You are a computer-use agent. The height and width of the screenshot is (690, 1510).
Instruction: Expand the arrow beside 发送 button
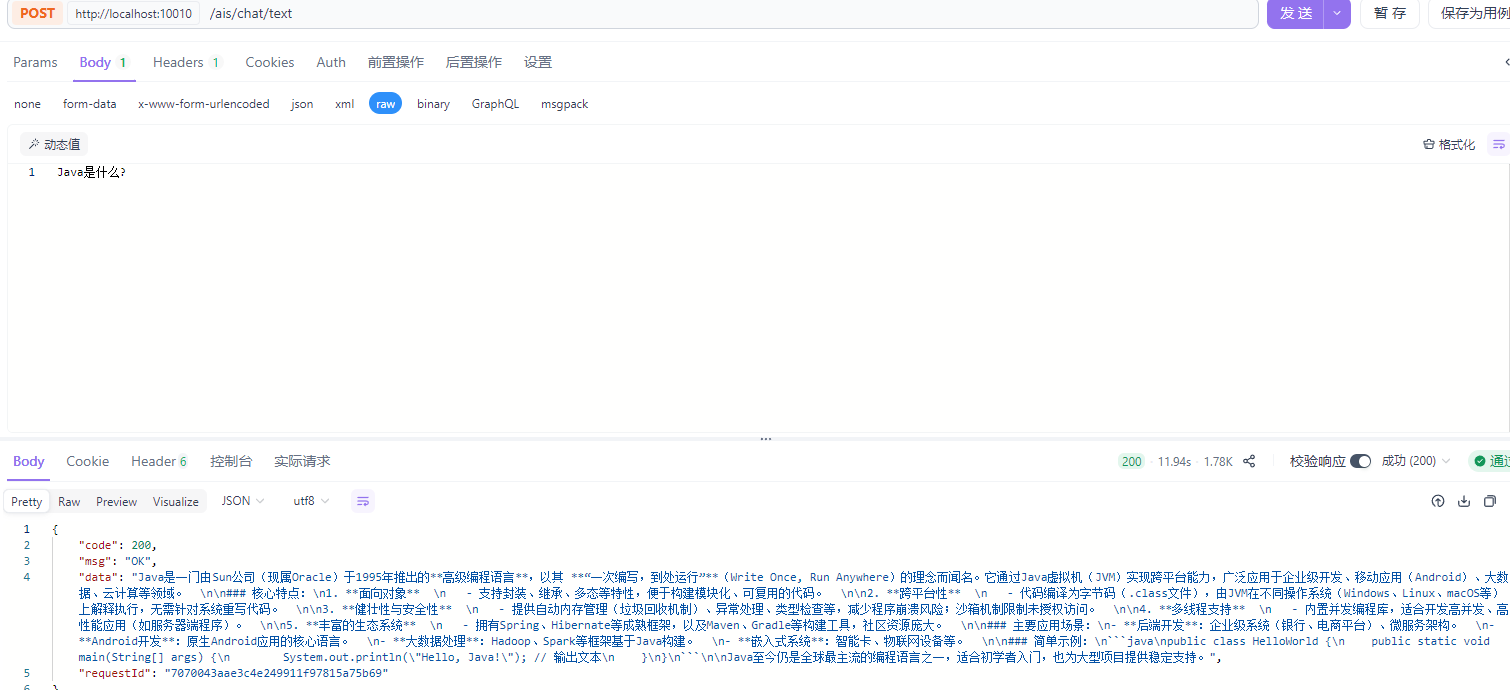click(1337, 13)
